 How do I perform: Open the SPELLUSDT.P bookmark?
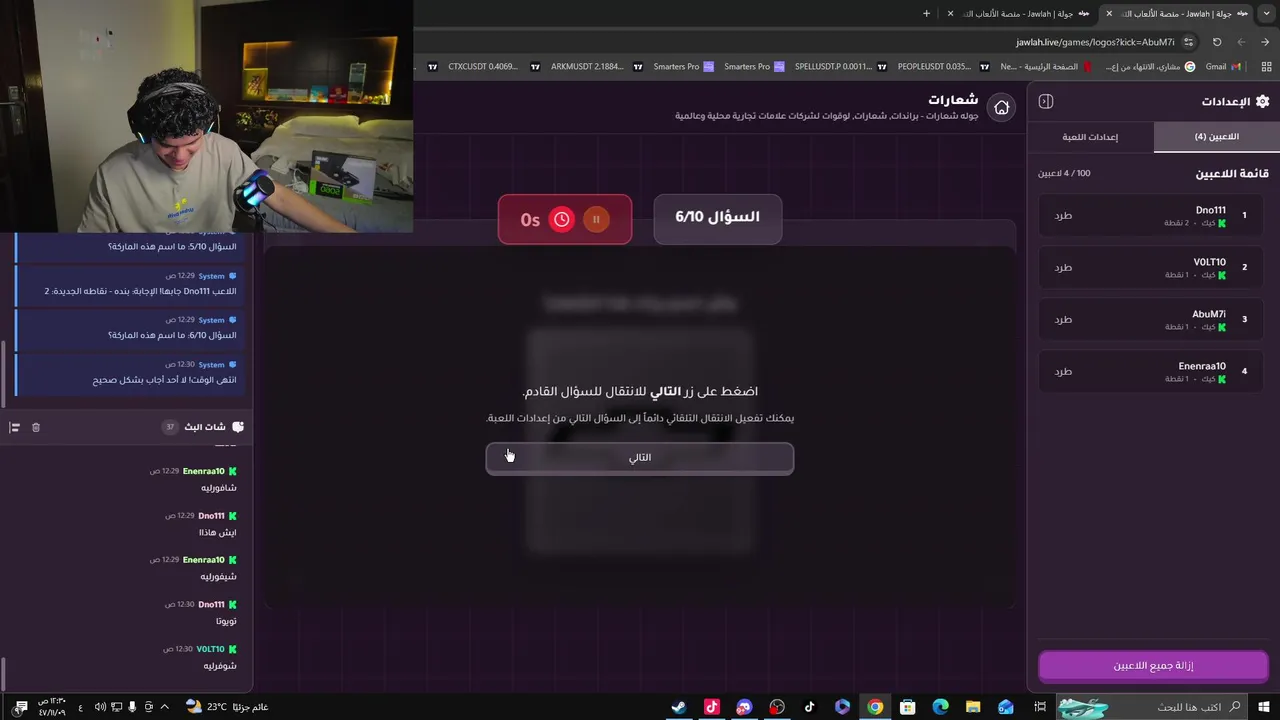[x=840, y=67]
